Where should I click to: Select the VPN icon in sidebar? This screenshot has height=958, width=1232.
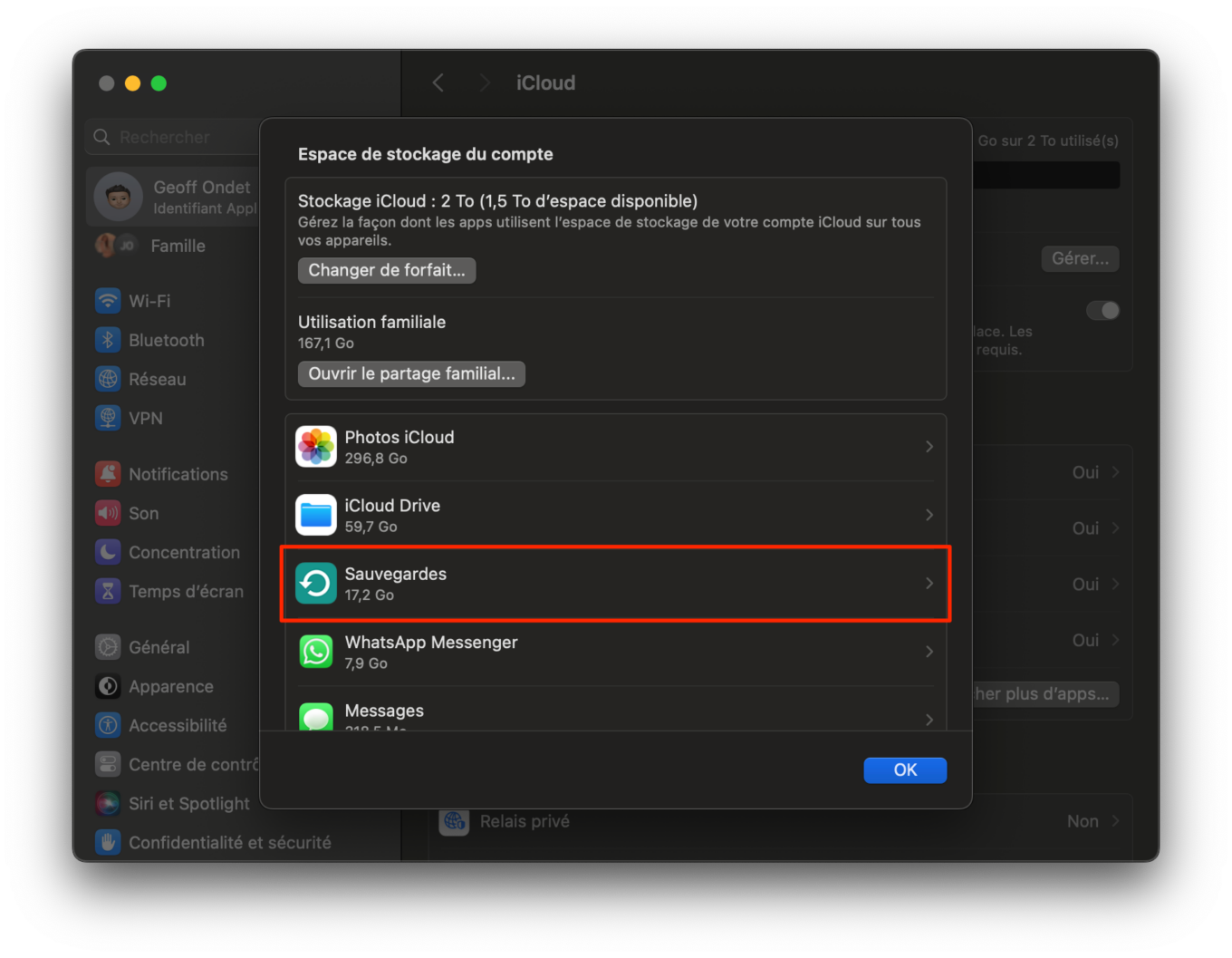(108, 418)
